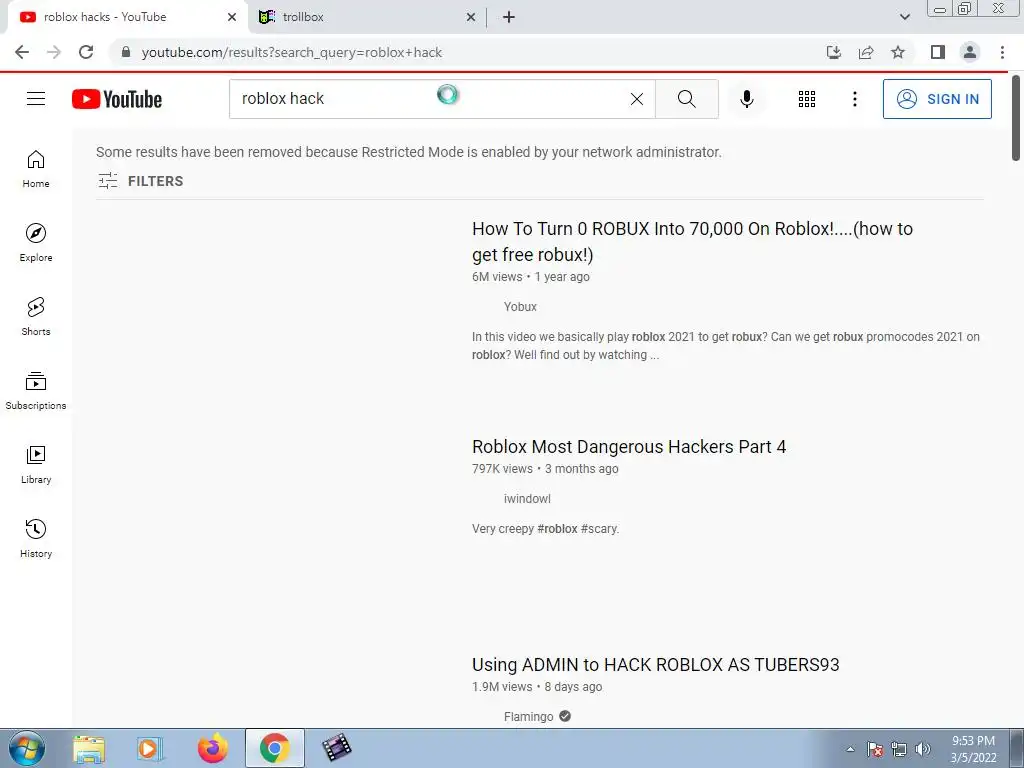Image resolution: width=1024 pixels, height=768 pixels.
Task: Click the address bar URL
Action: pyautogui.click(x=292, y=52)
